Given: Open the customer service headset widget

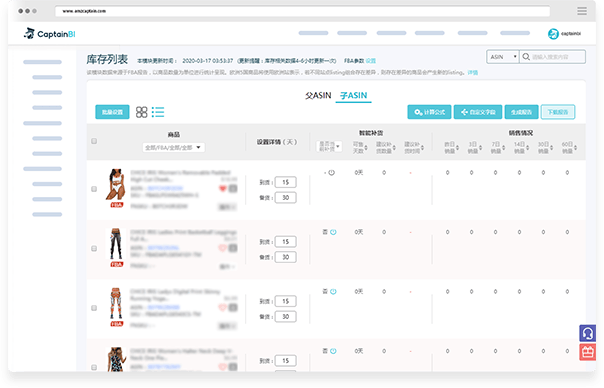Looking at the screenshot, I should click(x=587, y=333).
